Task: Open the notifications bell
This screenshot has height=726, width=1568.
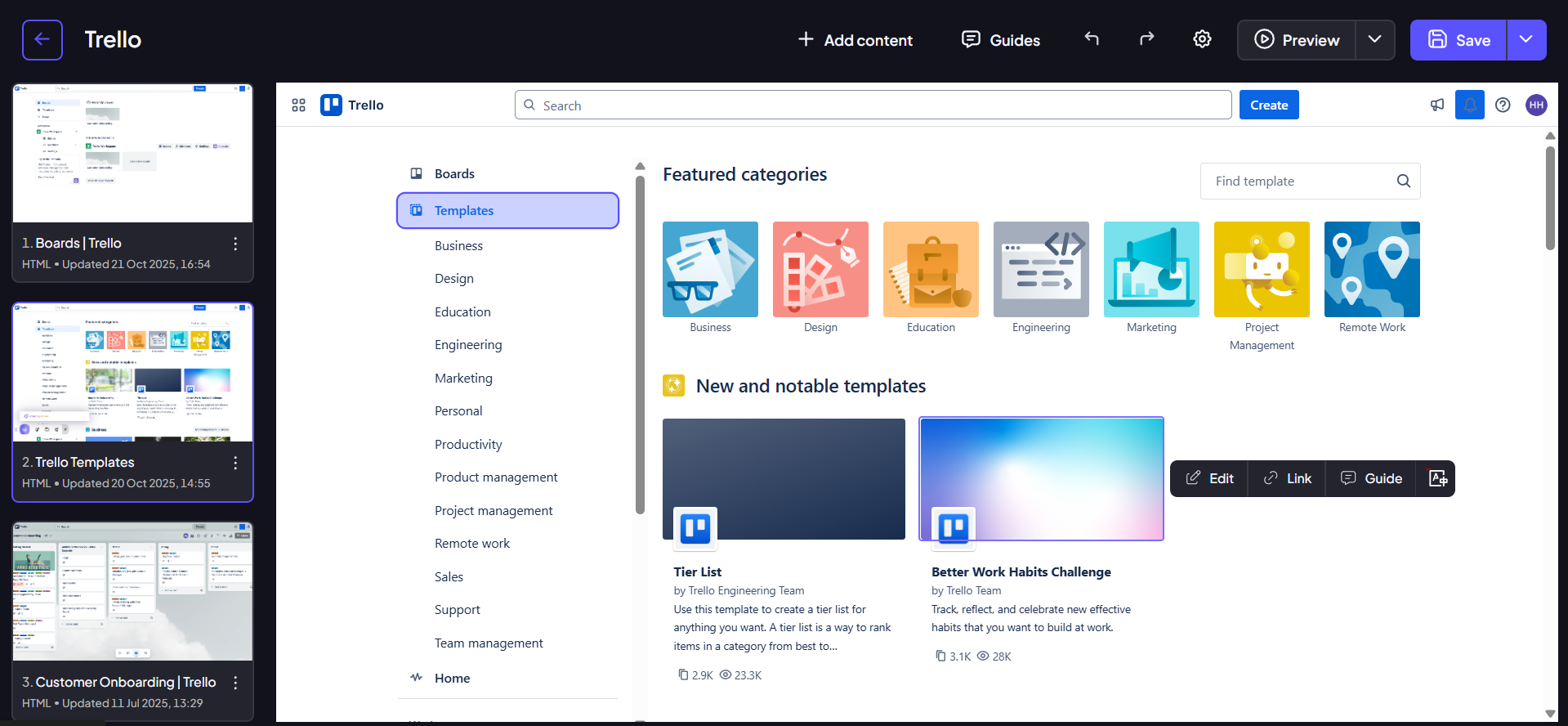Action: 1470,105
